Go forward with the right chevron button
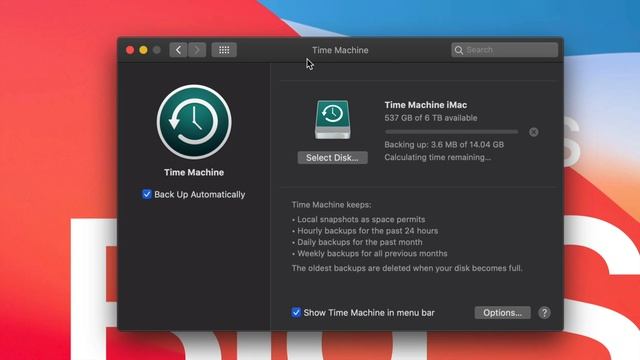 click(x=197, y=50)
